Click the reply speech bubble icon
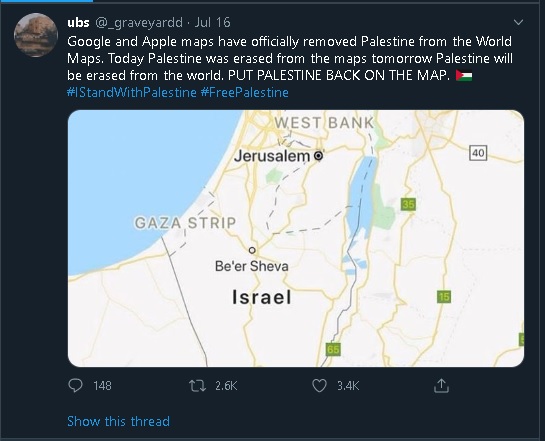 (75, 385)
